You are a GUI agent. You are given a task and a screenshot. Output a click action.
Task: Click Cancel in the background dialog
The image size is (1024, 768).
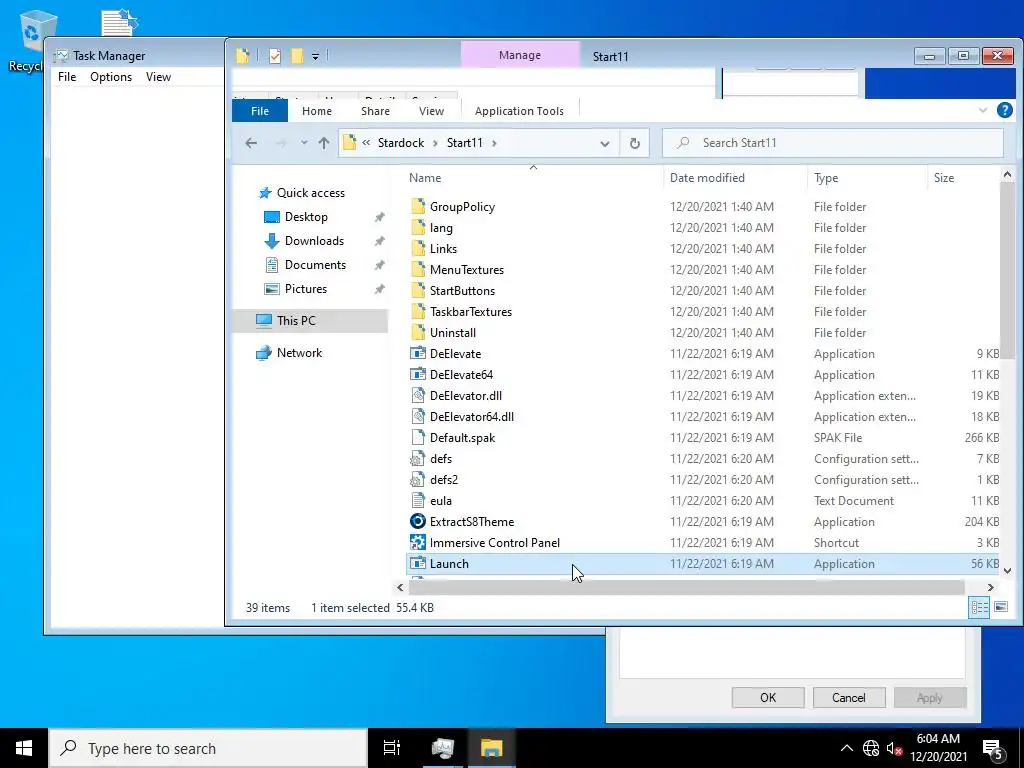click(848, 697)
